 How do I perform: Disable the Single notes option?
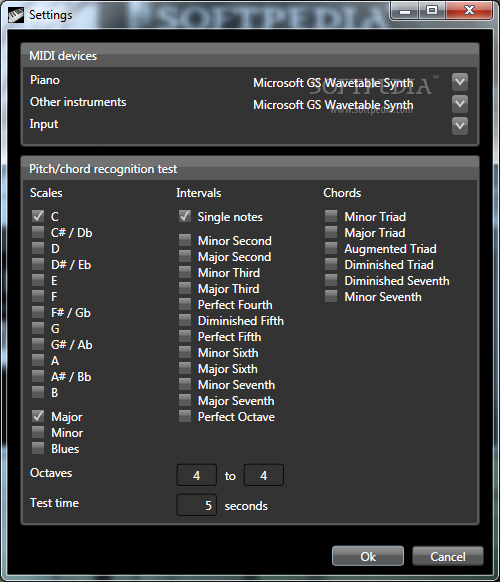(x=185, y=216)
